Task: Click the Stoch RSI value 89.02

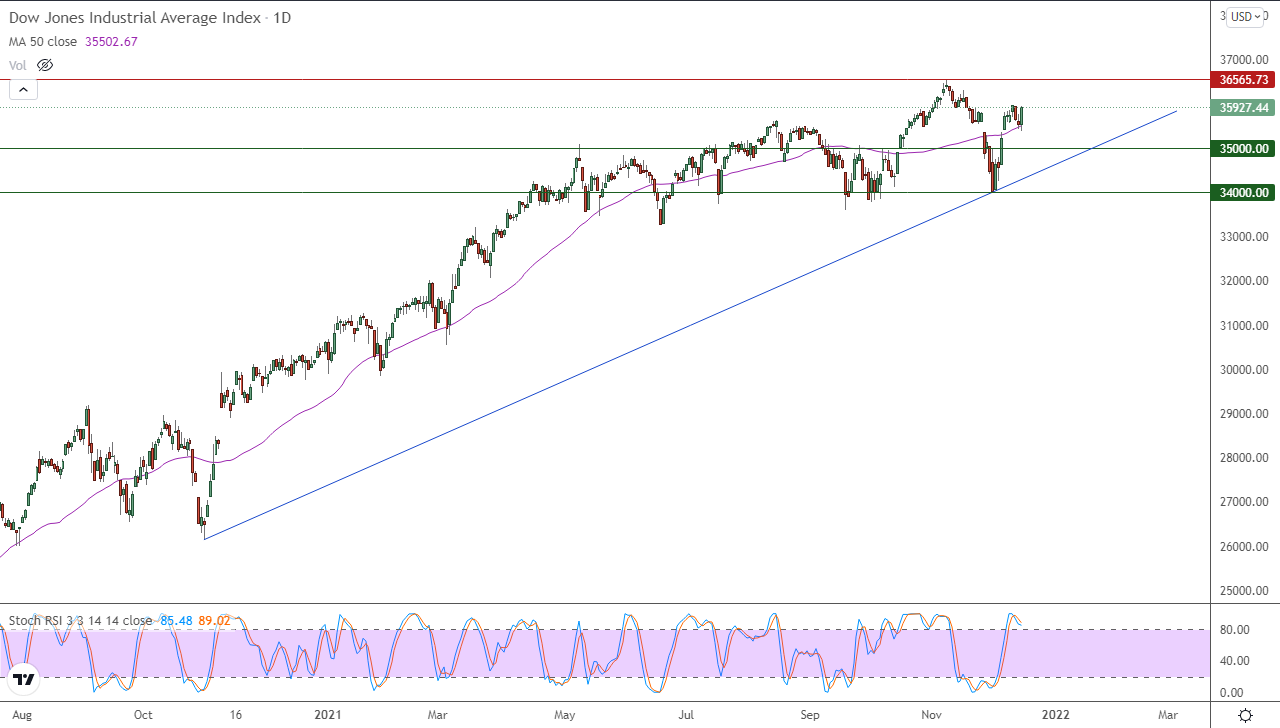Action: coord(214,621)
